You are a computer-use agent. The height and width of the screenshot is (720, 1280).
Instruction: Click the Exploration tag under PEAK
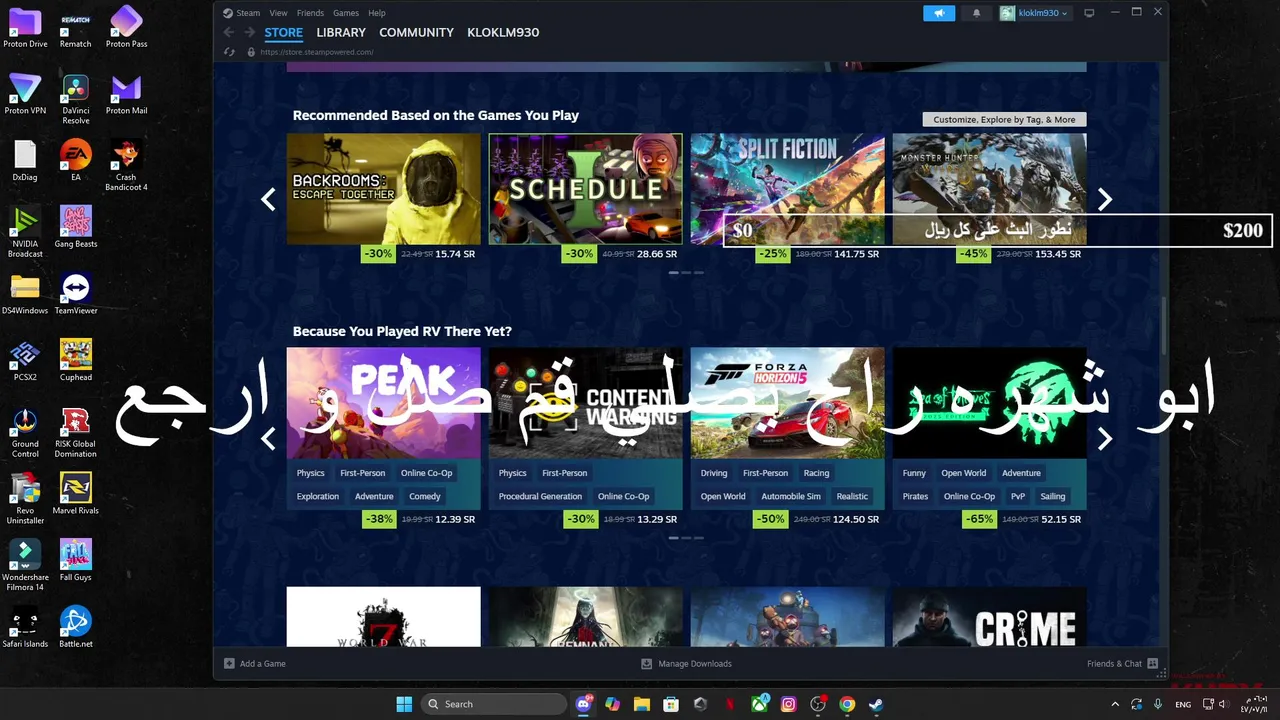(x=318, y=496)
